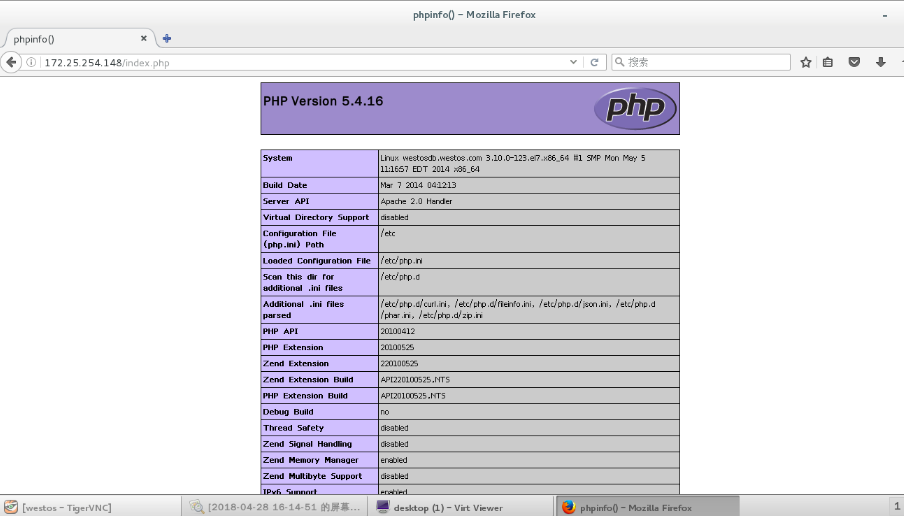Switch to westos - TigerVNC taskbar item
904x516 pixels.
pos(90,507)
